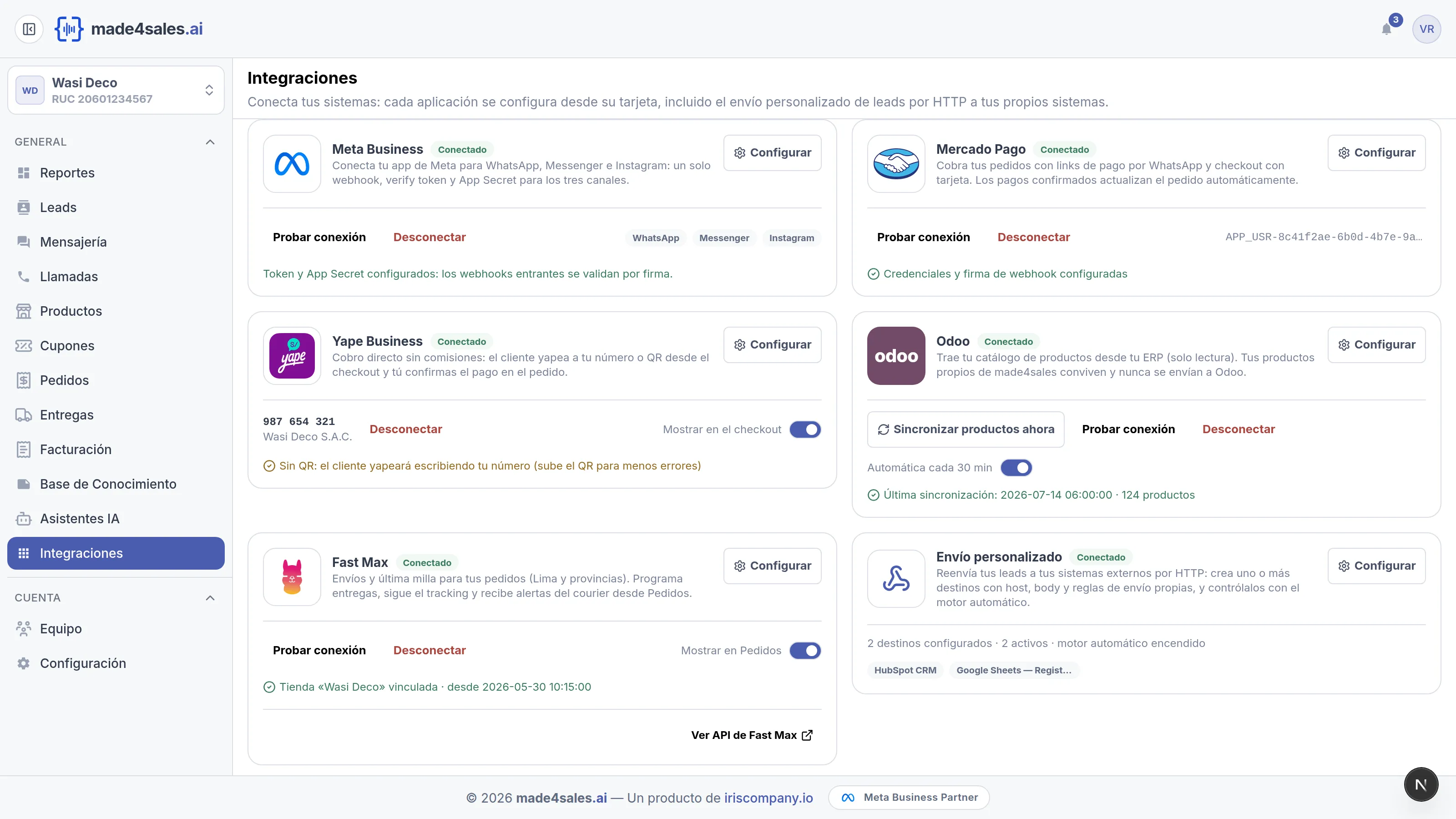The image size is (1456, 819).
Task: Open Configurar for Envío personalizado
Action: (x=1376, y=566)
